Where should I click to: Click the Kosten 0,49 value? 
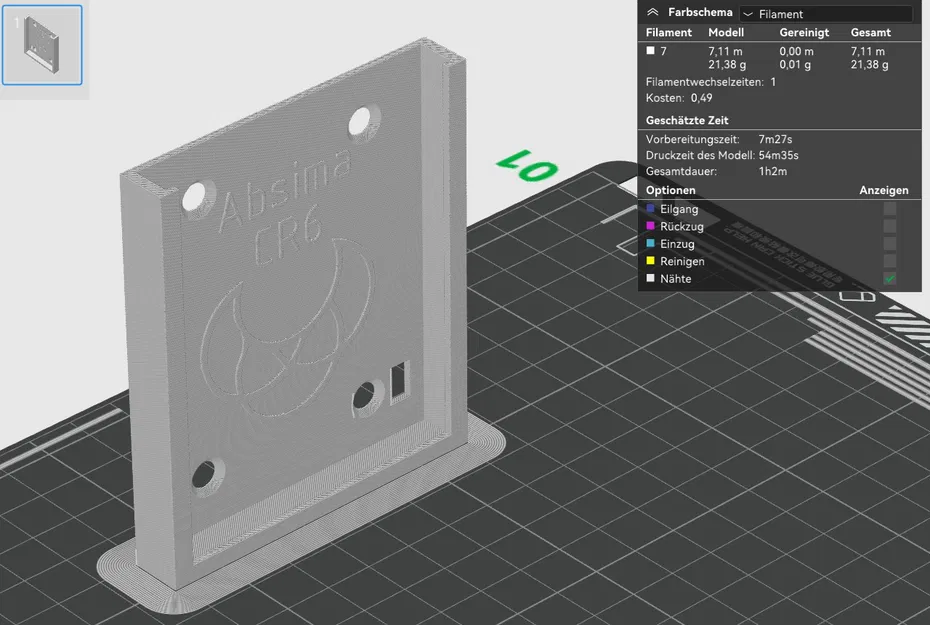click(x=702, y=98)
